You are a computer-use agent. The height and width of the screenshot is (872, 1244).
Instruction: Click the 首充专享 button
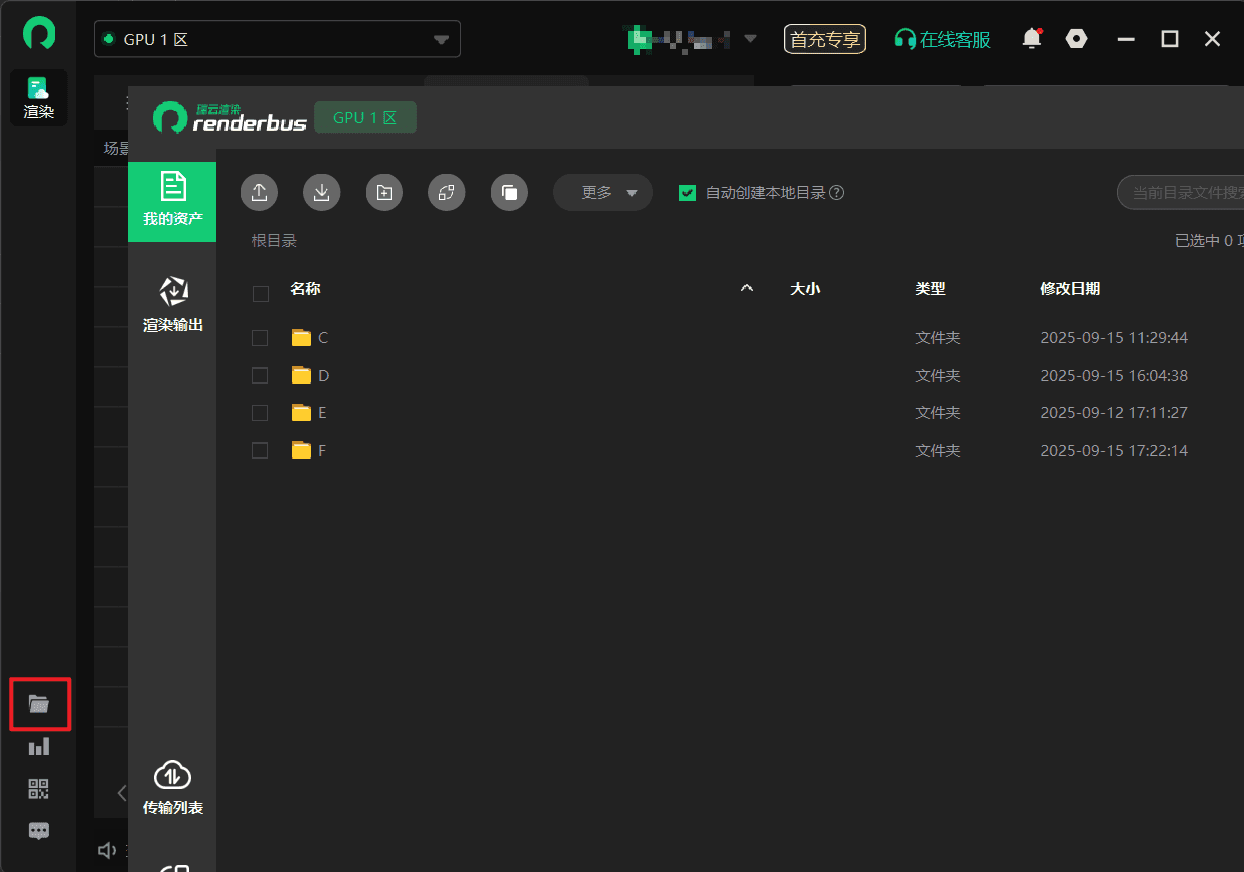825,39
